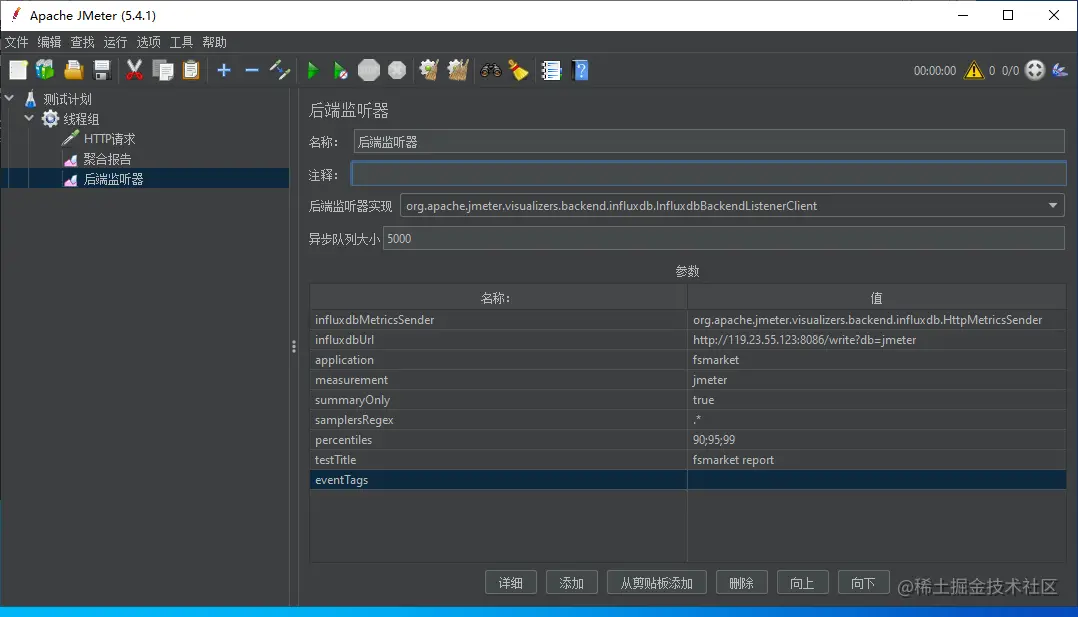Open the 查找 menu
This screenshot has width=1078, height=617.
pos(82,42)
